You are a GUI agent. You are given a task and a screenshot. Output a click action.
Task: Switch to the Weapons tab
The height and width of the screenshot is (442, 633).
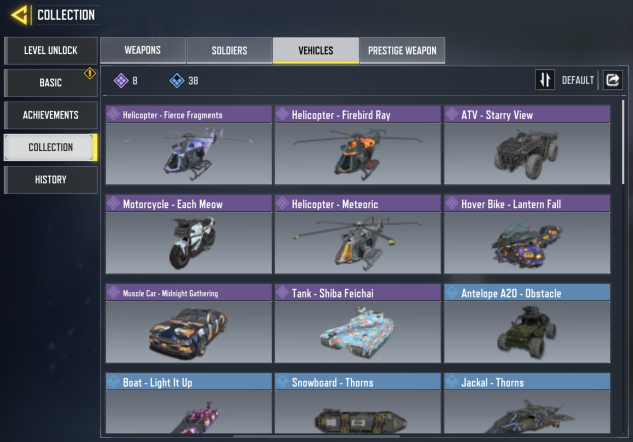(143, 50)
